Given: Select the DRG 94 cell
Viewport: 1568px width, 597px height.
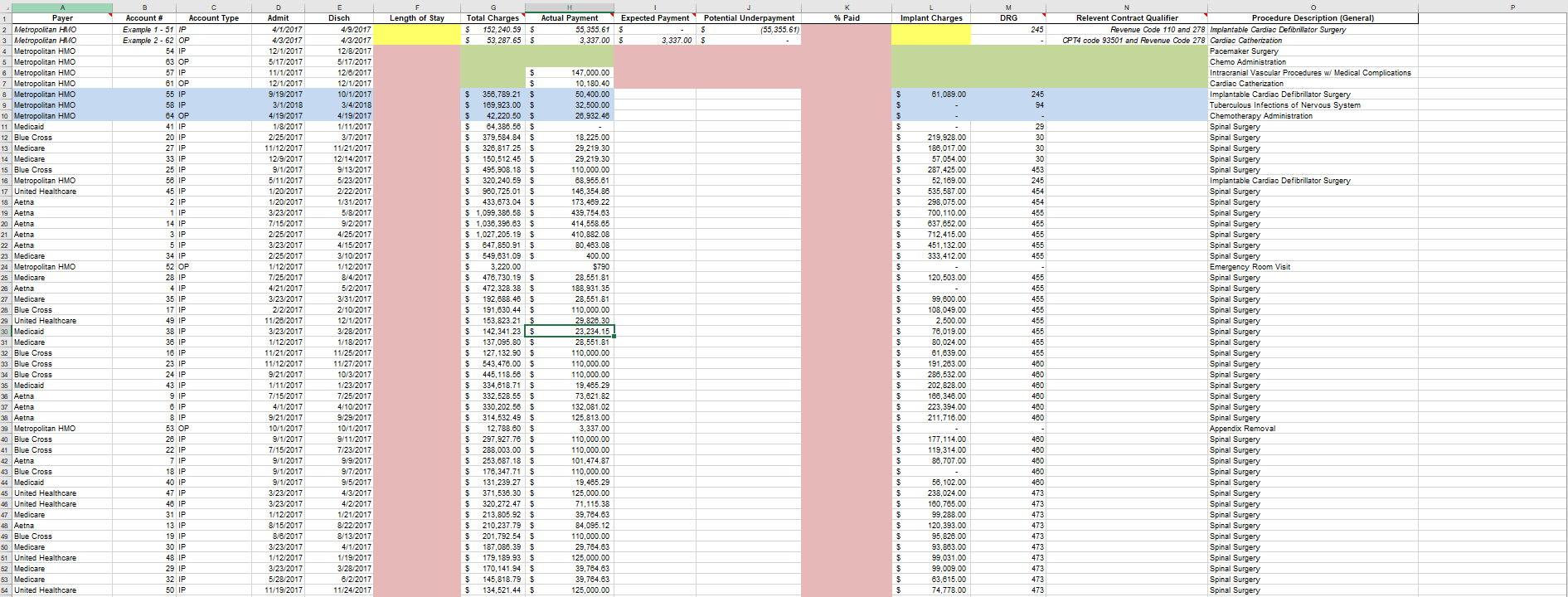Looking at the screenshot, I should (1008, 105).
